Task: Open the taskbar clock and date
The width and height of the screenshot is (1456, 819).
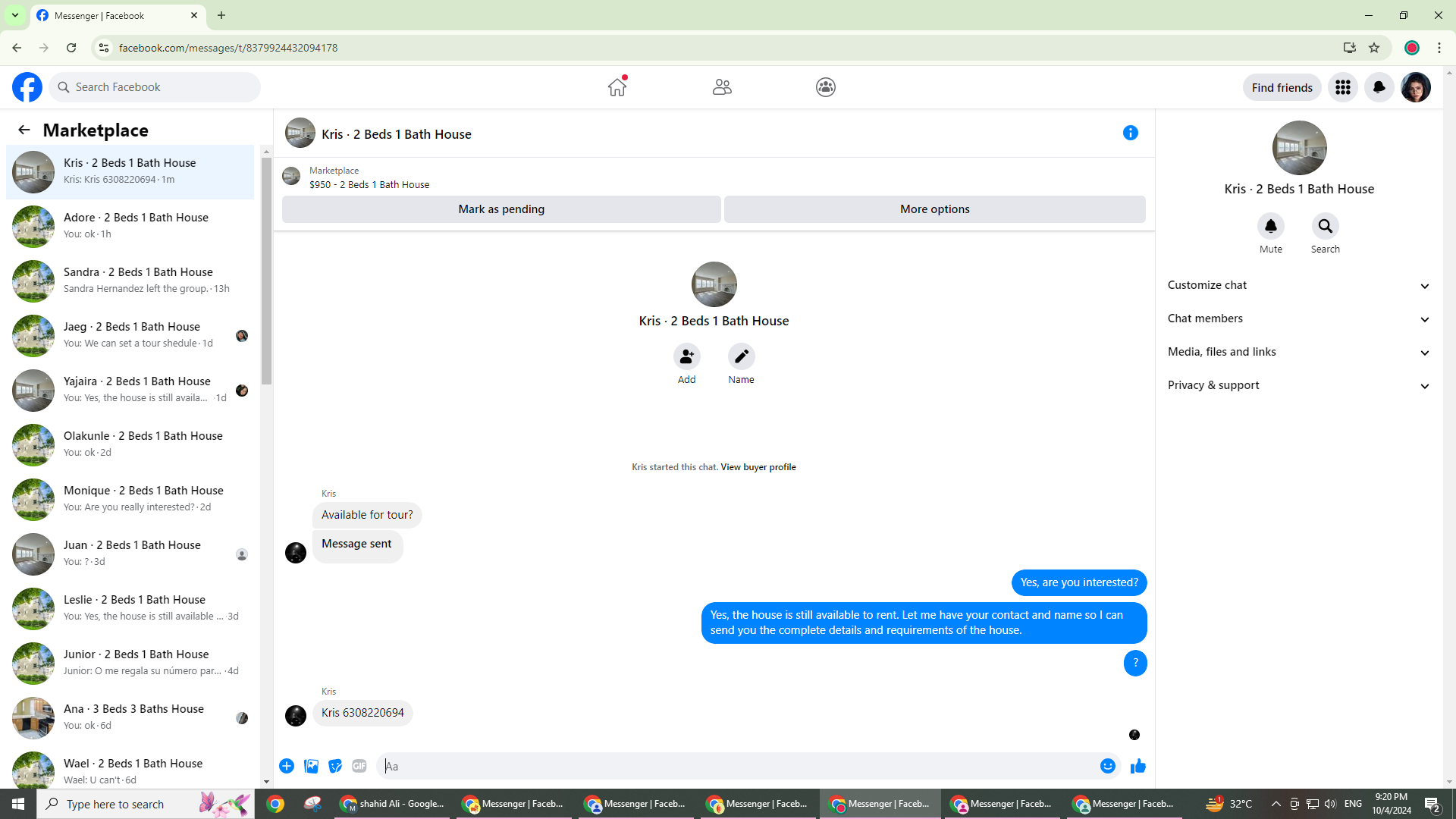Action: (1391, 804)
